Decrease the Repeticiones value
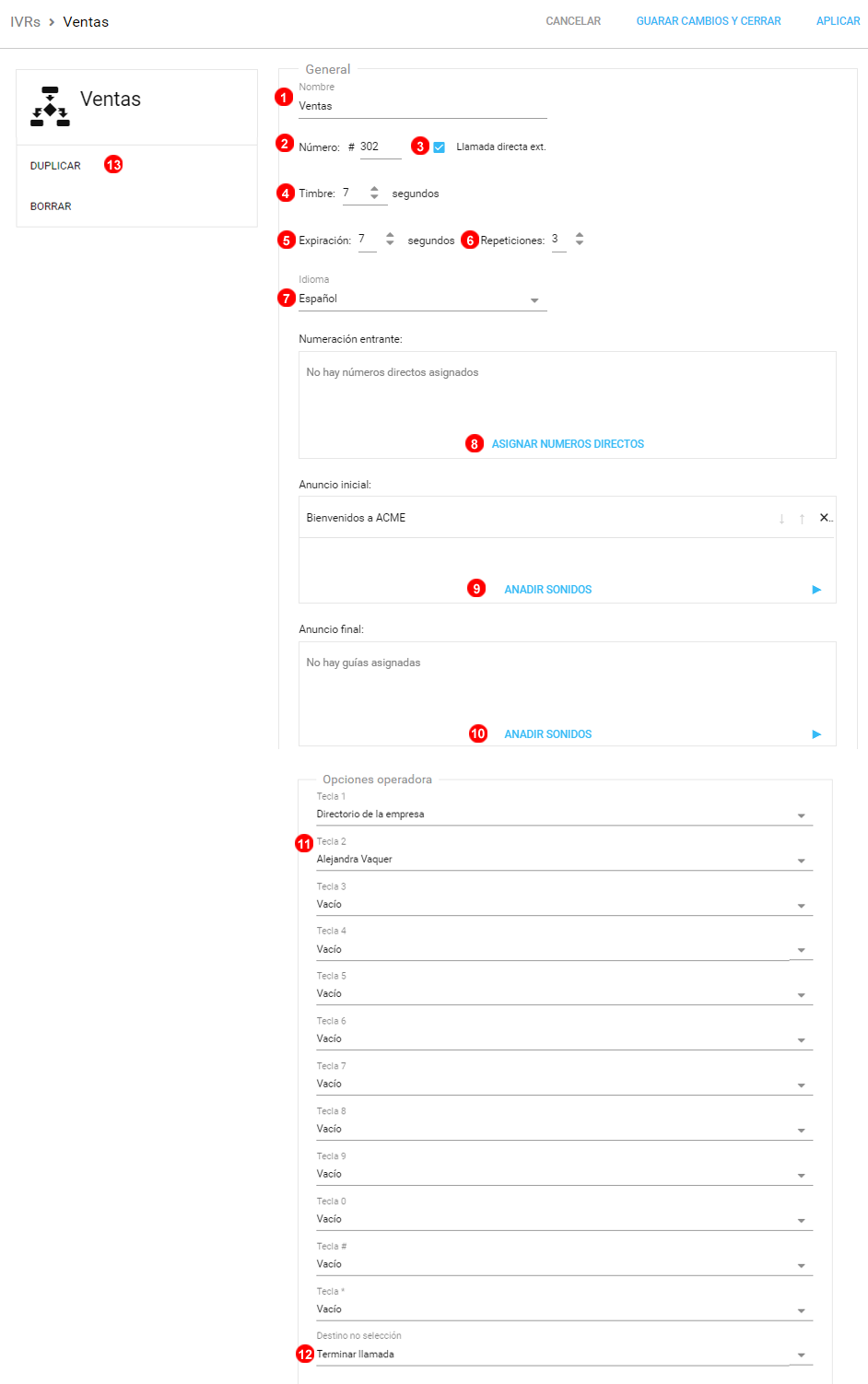868x1384 pixels. (580, 243)
